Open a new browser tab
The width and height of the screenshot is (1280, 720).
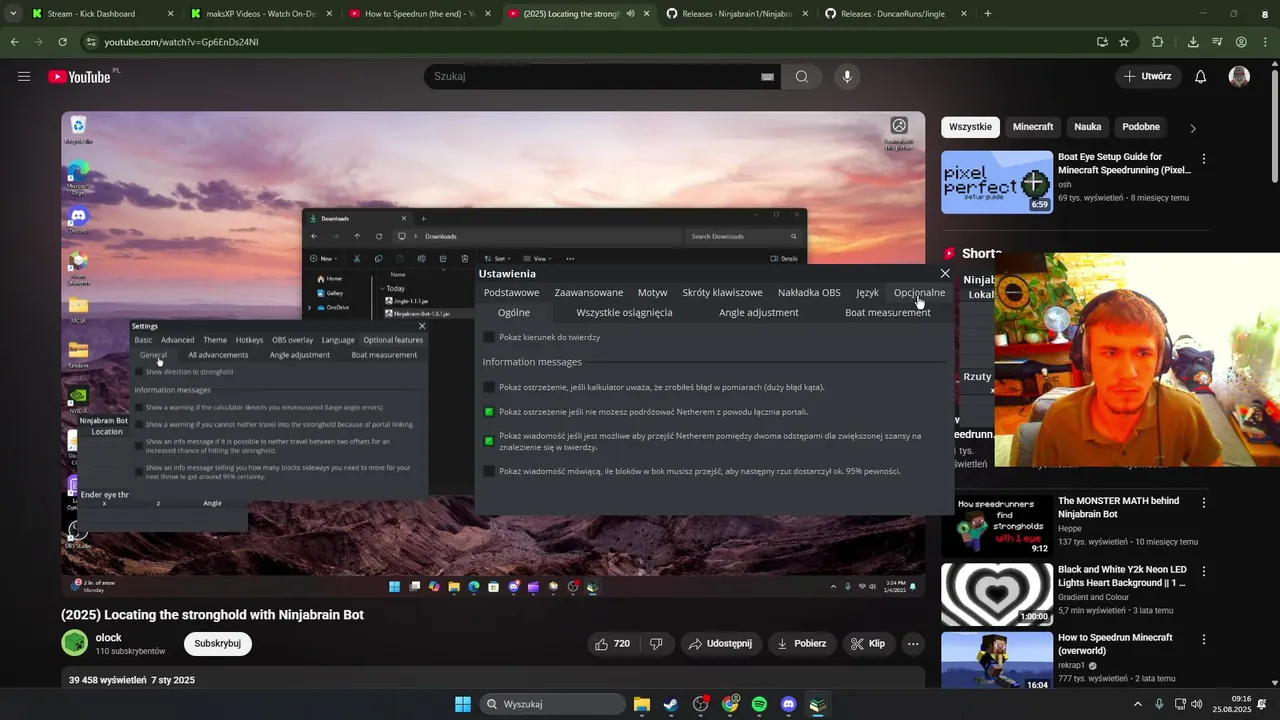pos(988,14)
